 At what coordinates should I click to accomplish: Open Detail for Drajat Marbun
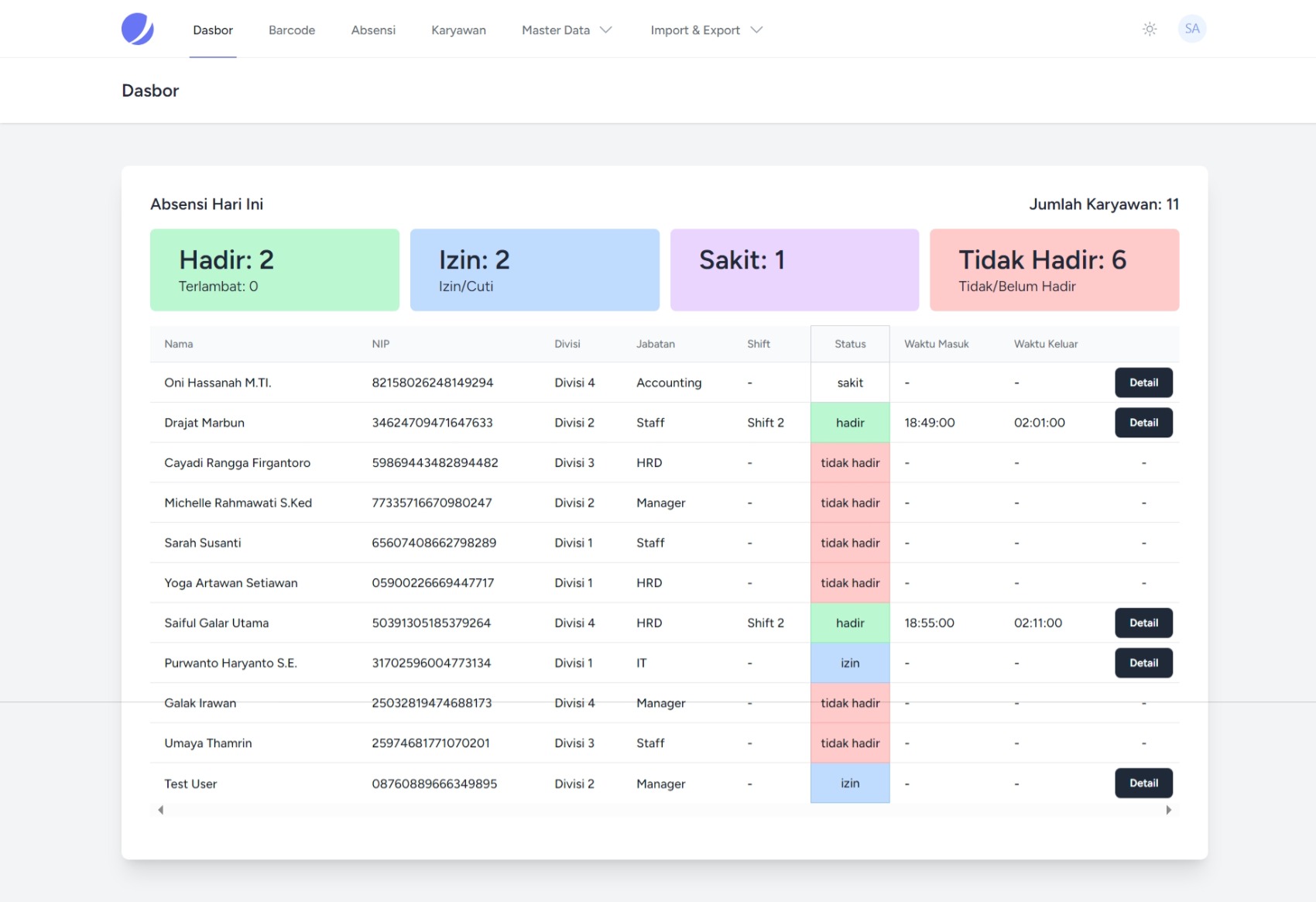1143,423
